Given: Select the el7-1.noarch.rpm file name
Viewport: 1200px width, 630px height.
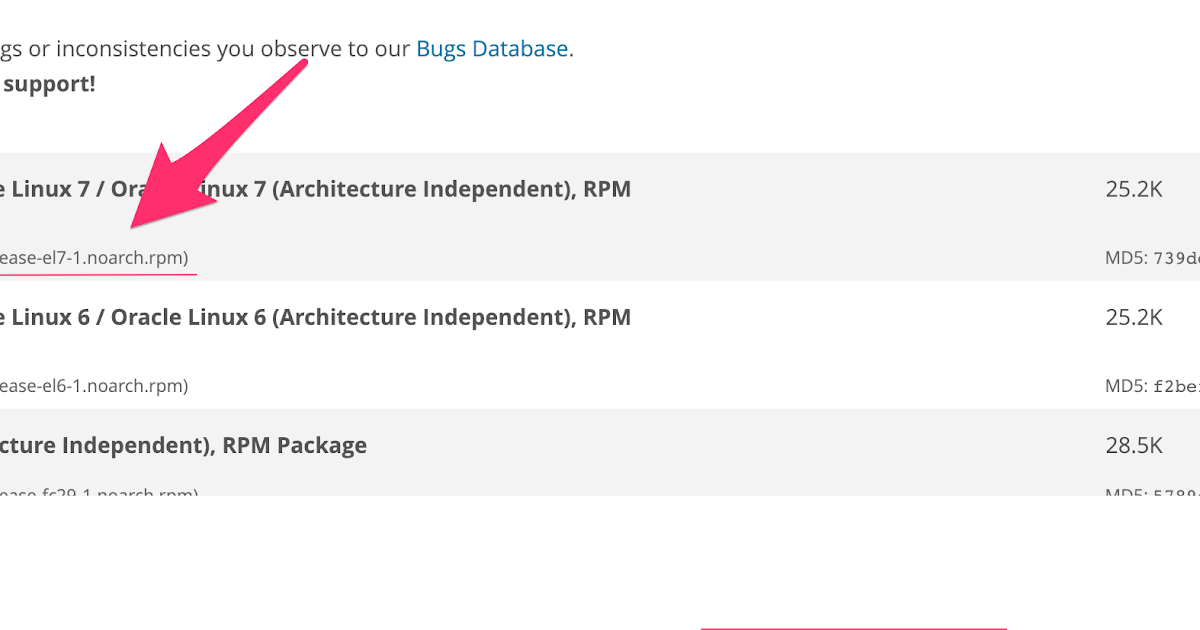Looking at the screenshot, I should [x=94, y=258].
